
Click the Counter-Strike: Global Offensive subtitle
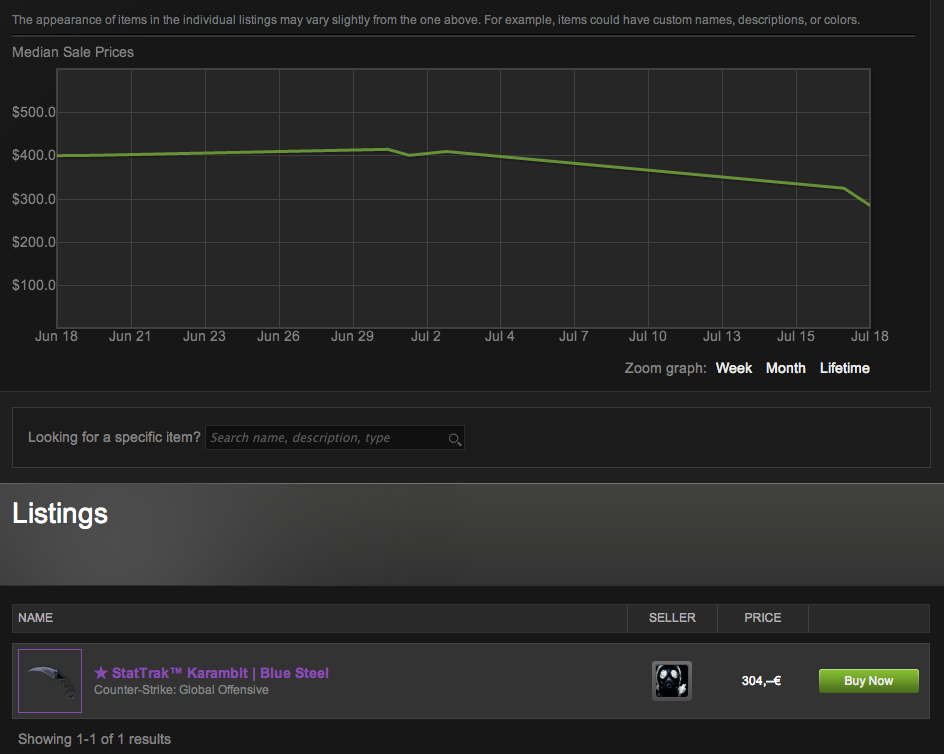pyautogui.click(x=181, y=690)
